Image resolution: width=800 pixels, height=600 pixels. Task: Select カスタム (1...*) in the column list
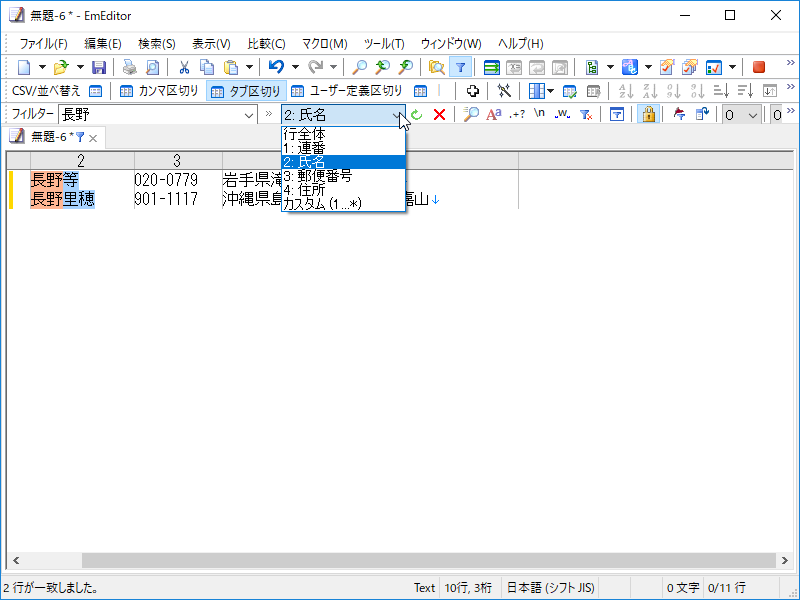pyautogui.click(x=343, y=204)
